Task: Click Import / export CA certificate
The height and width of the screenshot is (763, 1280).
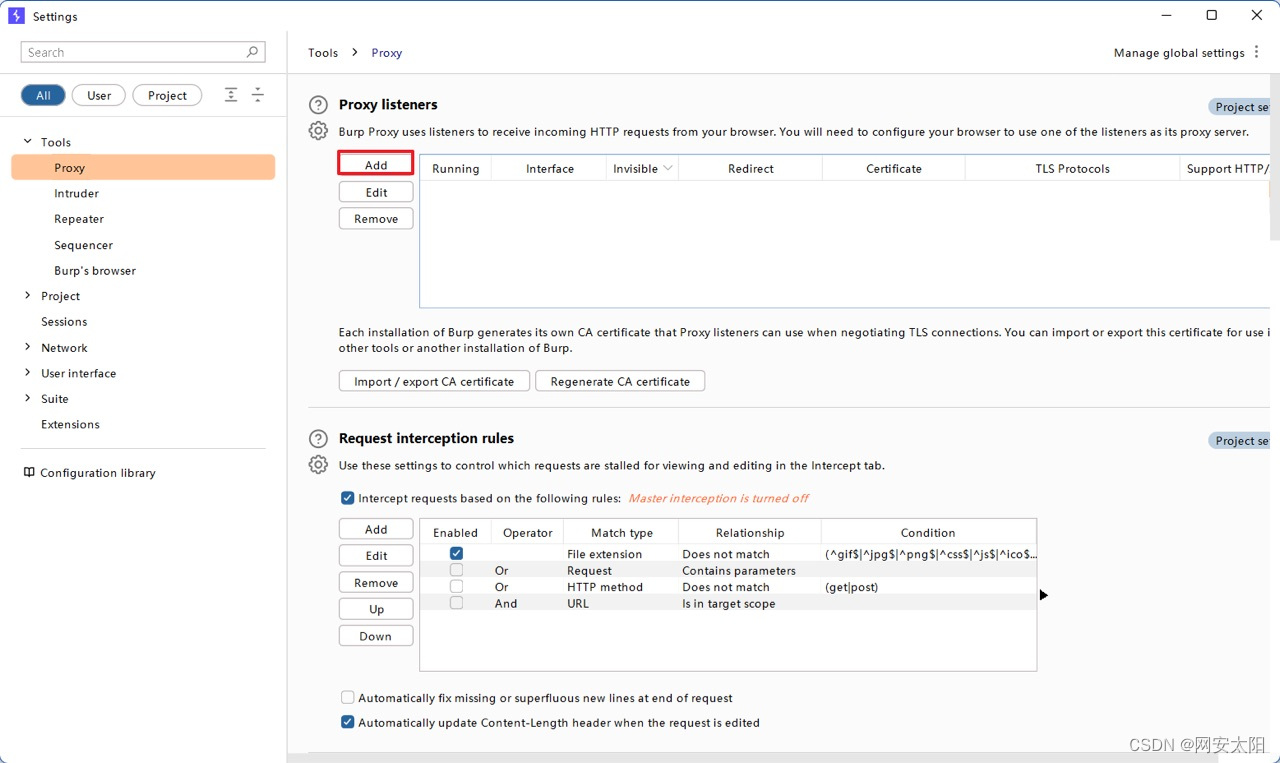Action: point(434,381)
